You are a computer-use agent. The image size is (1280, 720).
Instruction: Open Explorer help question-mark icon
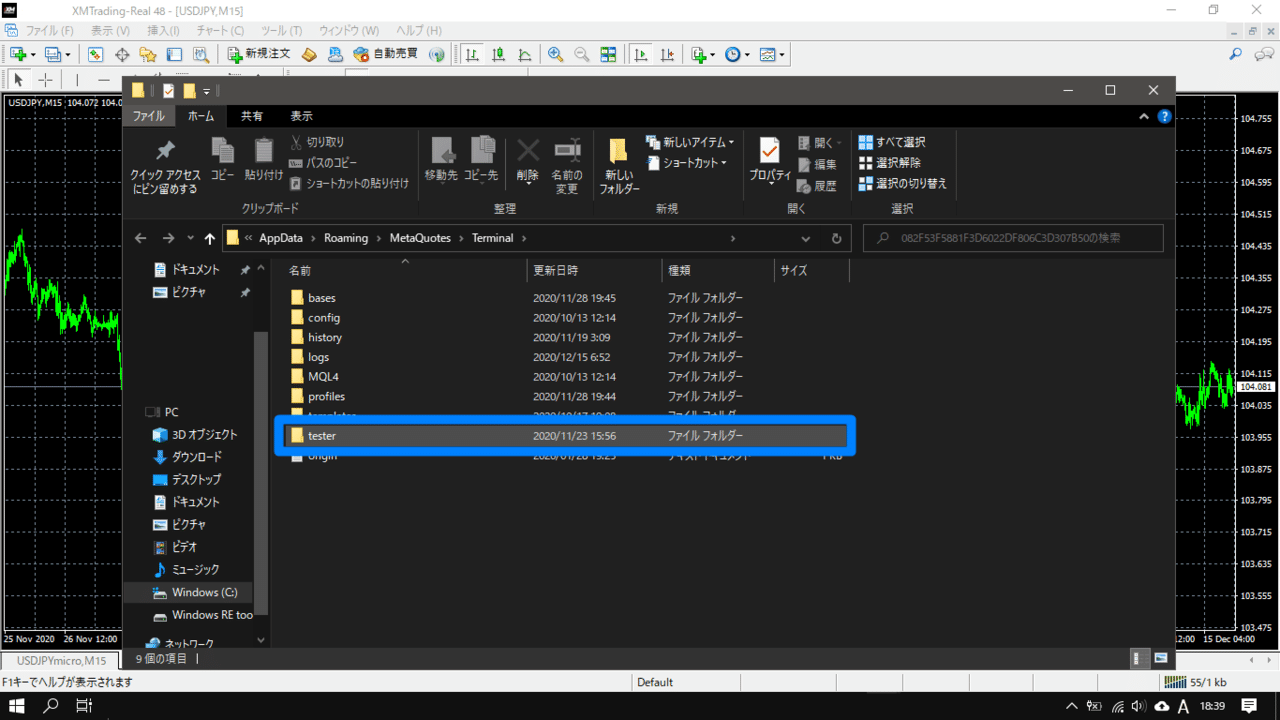point(1164,116)
